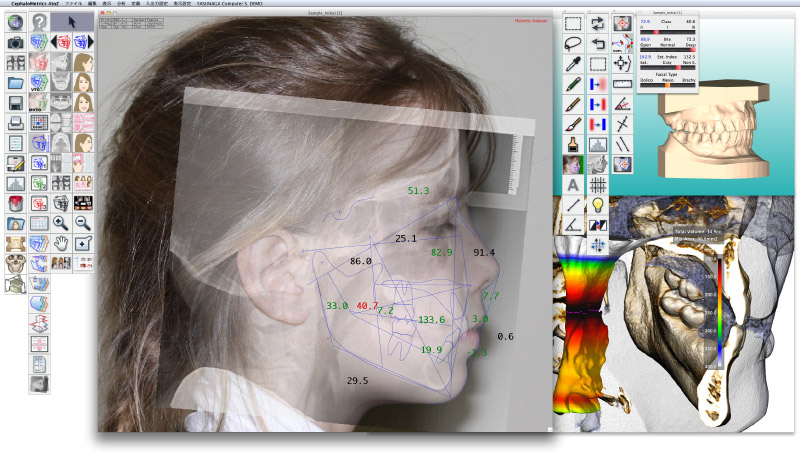Viewport: 800px width, 453px height.
Task: Select the parallel lines tool
Action: [622, 144]
